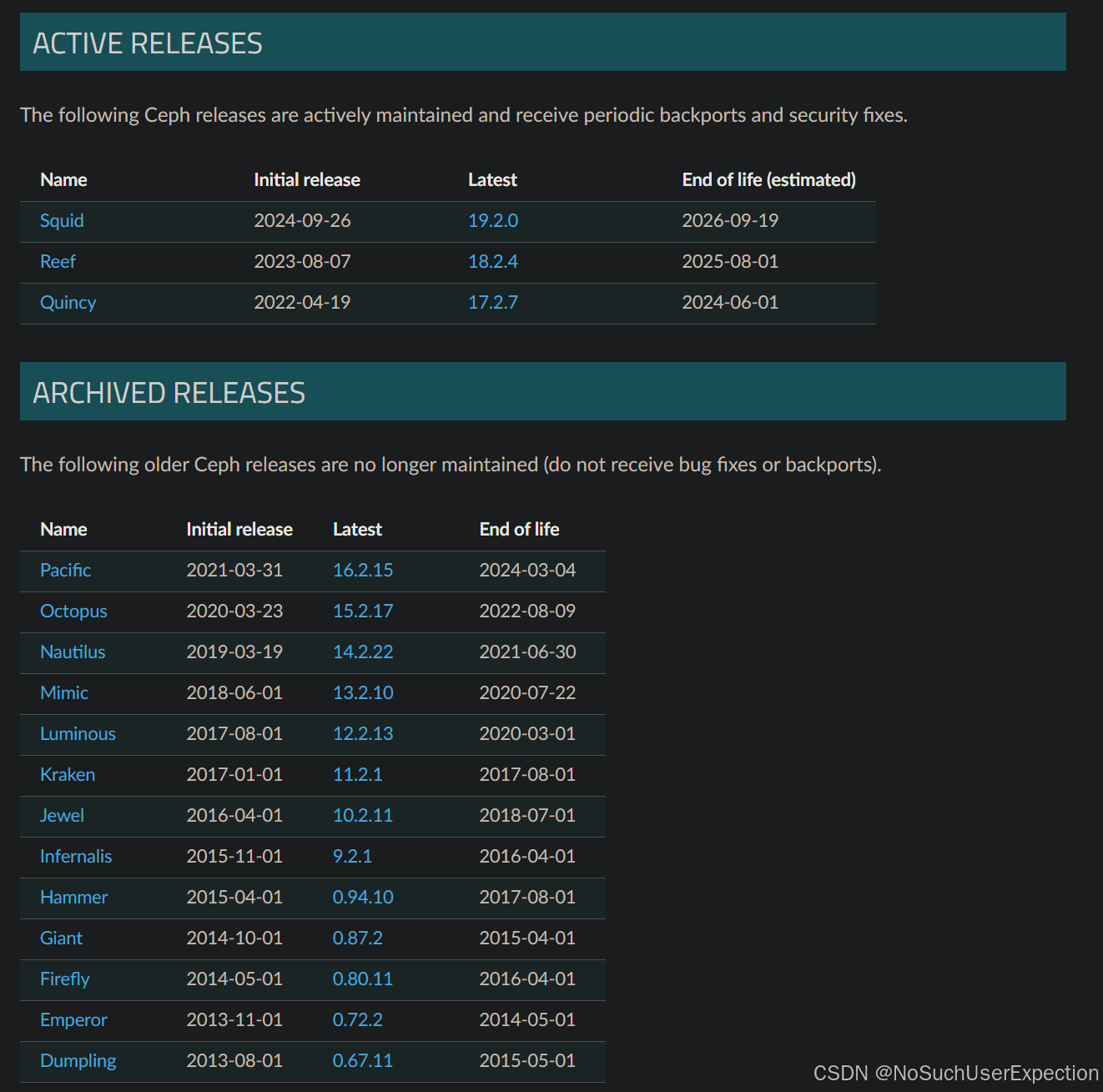Open the Kraken release link
This screenshot has height=1092, width=1103.
pos(68,775)
